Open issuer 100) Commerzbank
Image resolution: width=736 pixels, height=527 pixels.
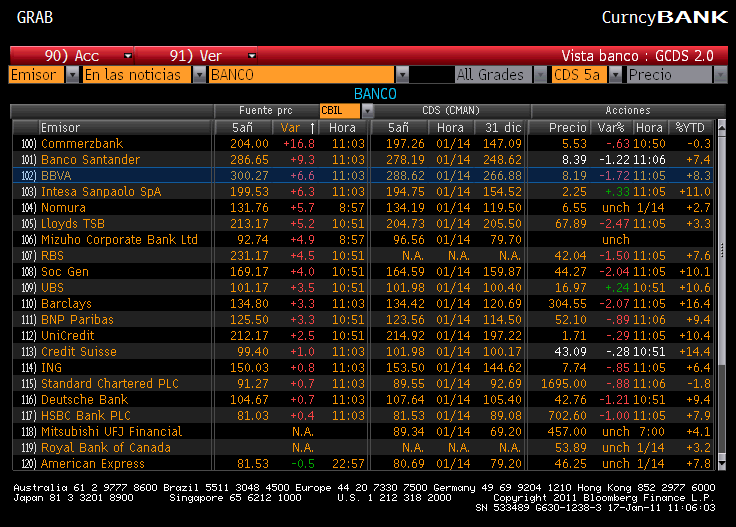pyautogui.click(x=82, y=144)
